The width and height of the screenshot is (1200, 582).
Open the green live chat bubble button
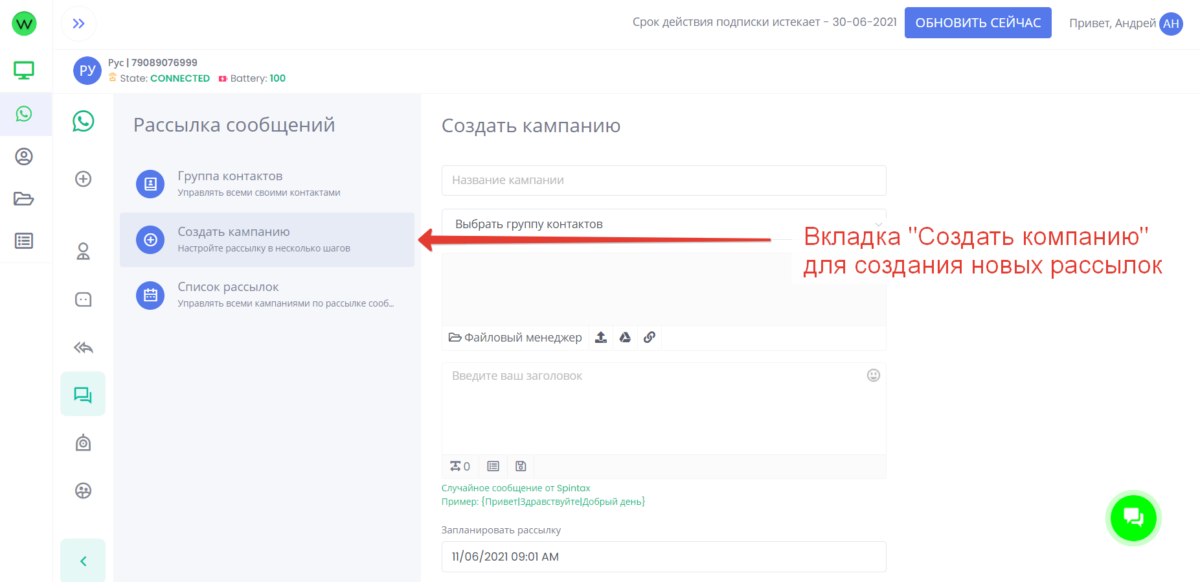[x=1133, y=517]
